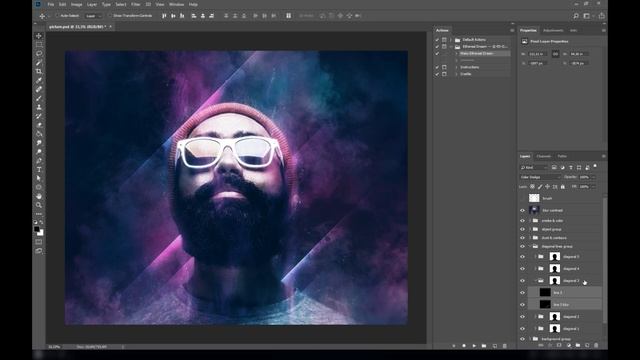Click the blur contrast layer thumbnail
This screenshot has width=640, height=360.
pyautogui.click(x=534, y=210)
